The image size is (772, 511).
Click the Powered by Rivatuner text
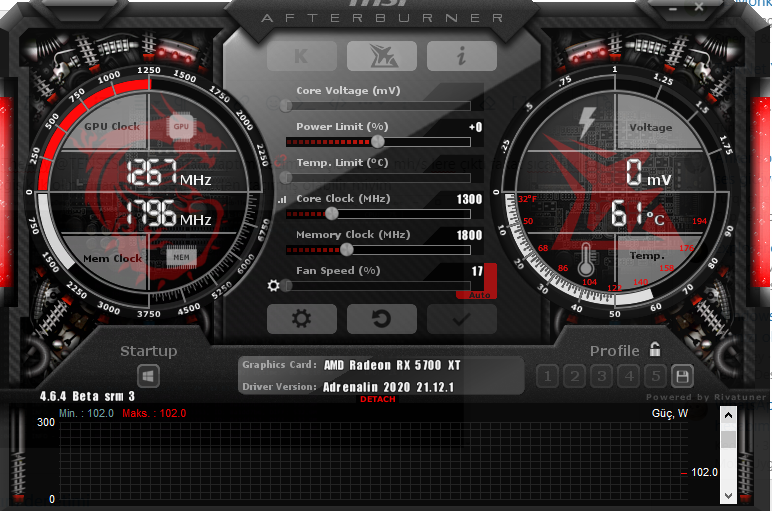[x=706, y=397]
